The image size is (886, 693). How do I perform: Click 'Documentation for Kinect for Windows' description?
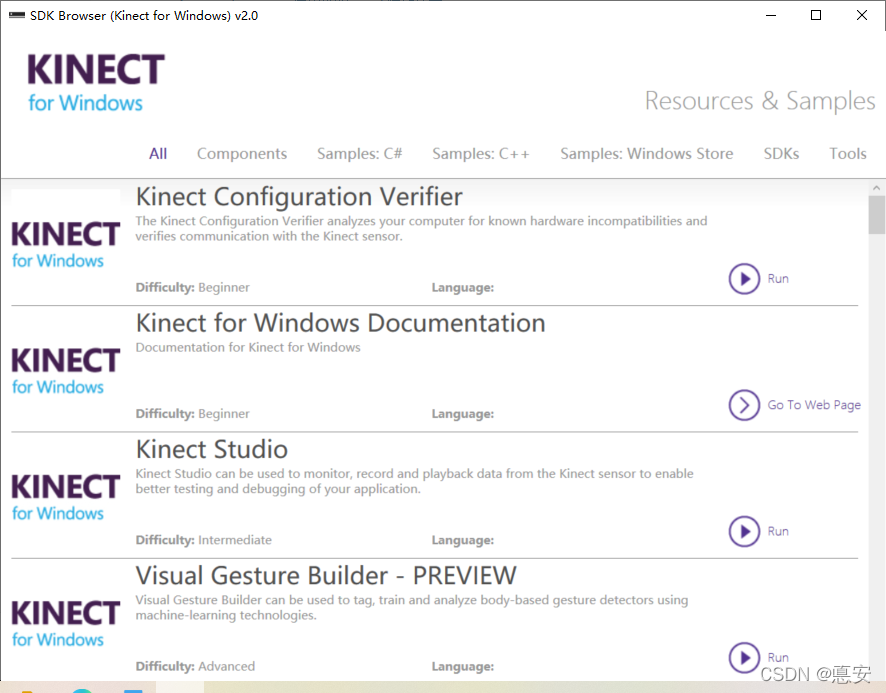click(x=247, y=347)
